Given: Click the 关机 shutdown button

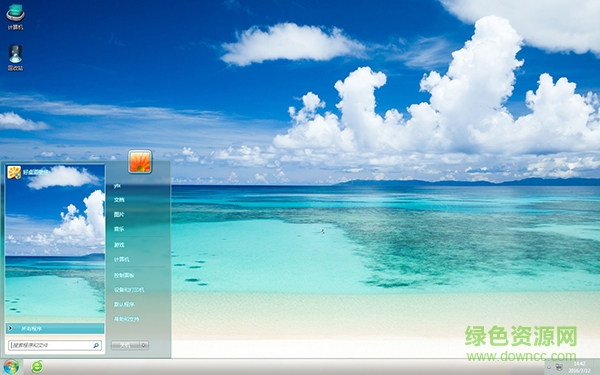Looking at the screenshot, I should coord(125,345).
